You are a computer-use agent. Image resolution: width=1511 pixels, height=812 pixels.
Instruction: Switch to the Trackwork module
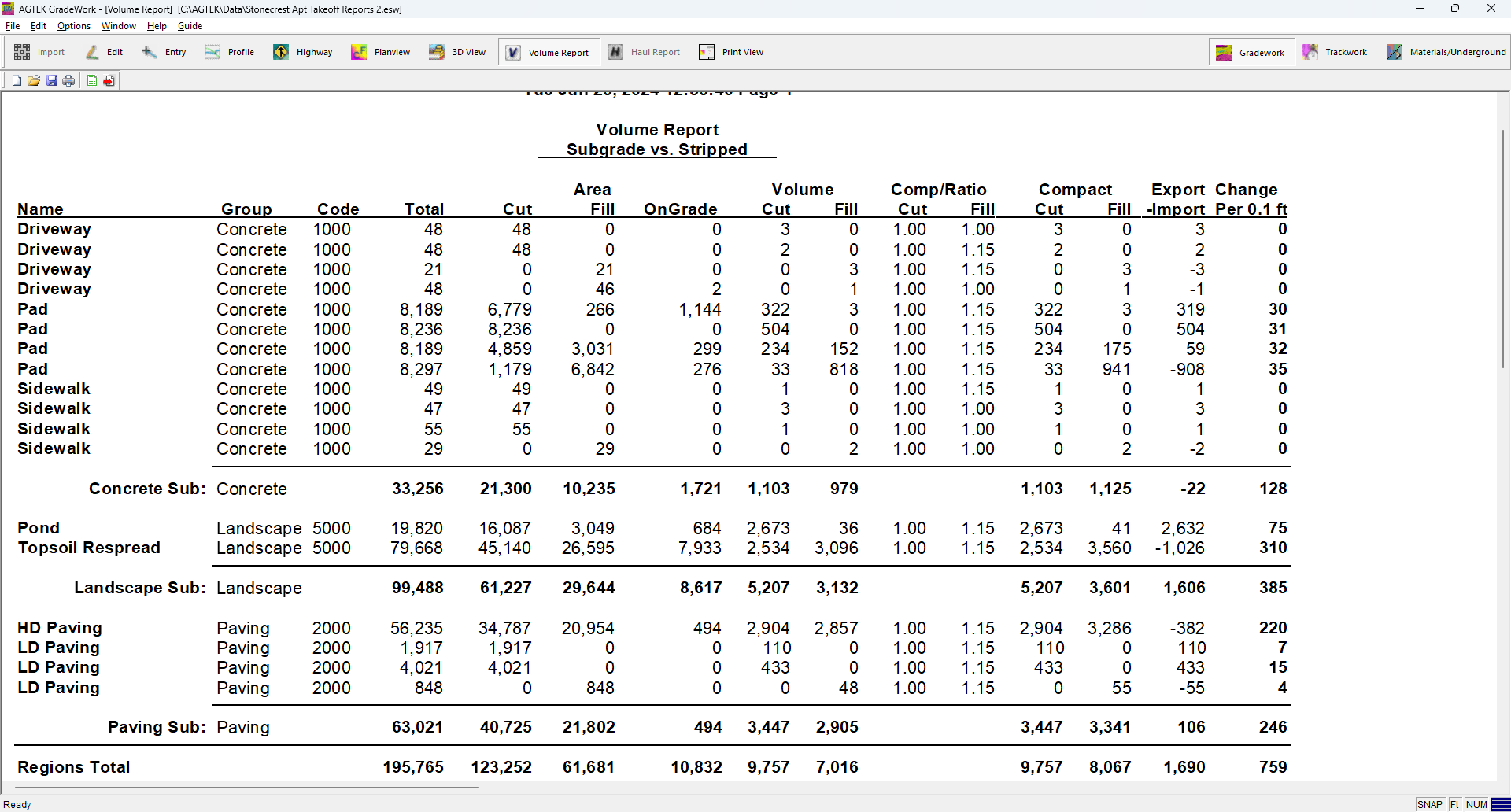coord(1335,52)
